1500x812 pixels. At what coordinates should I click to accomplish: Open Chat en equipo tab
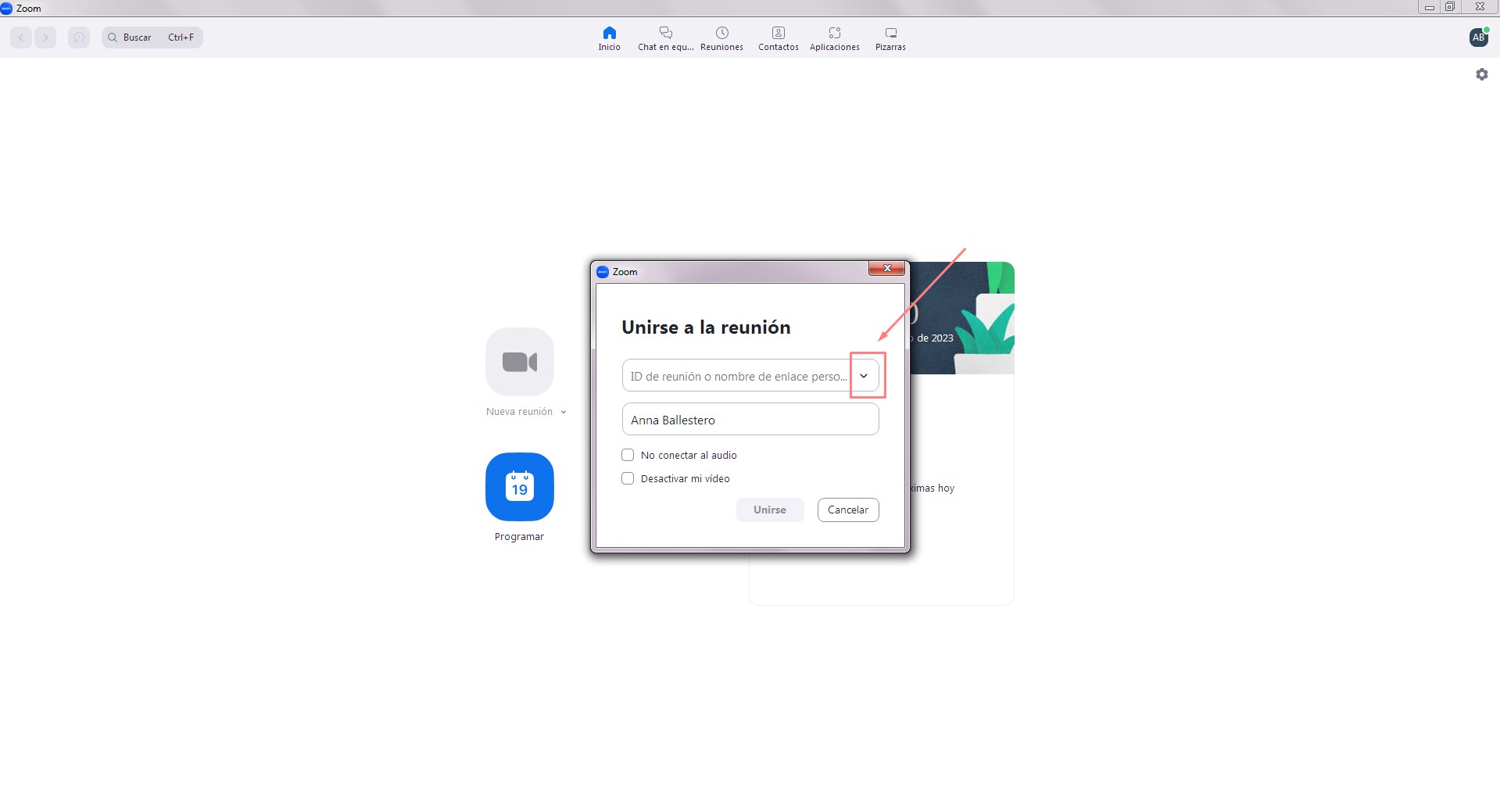(x=665, y=38)
